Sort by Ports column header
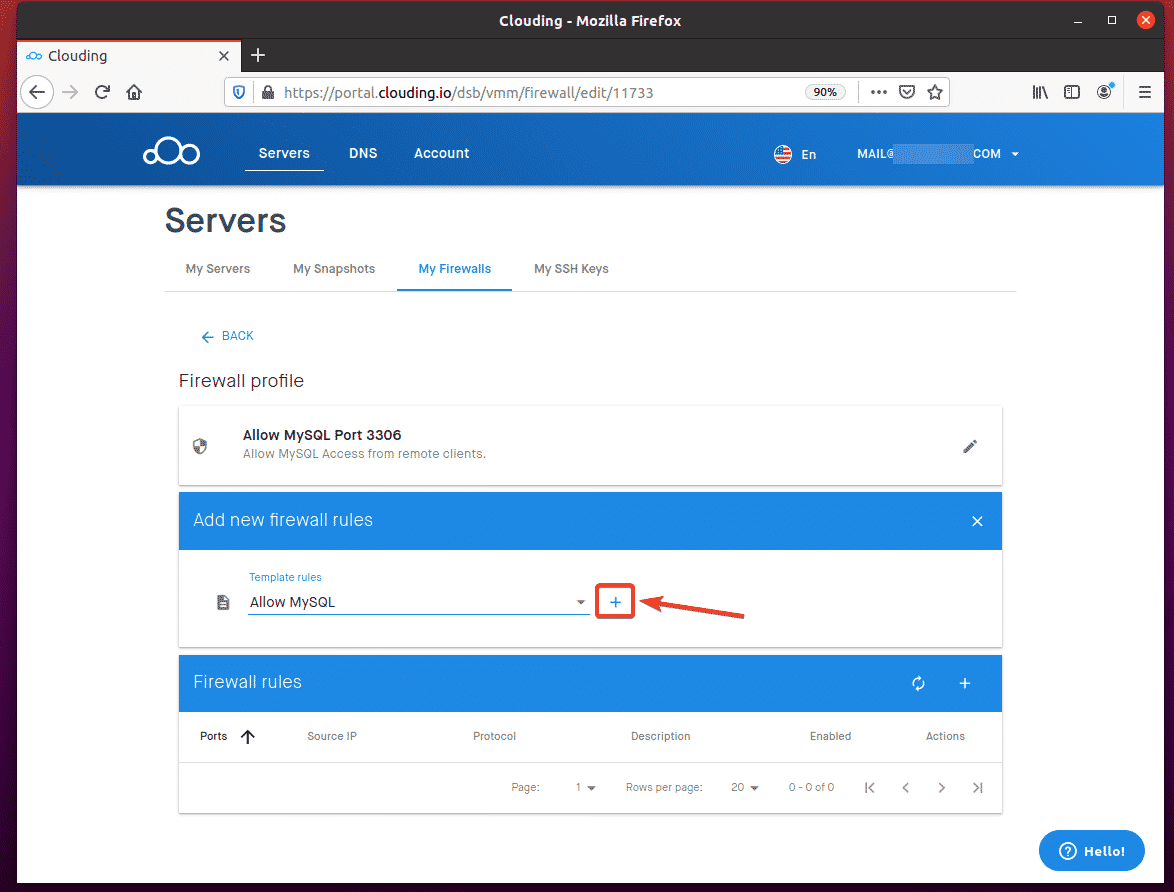The height and width of the screenshot is (892, 1174). tap(214, 736)
